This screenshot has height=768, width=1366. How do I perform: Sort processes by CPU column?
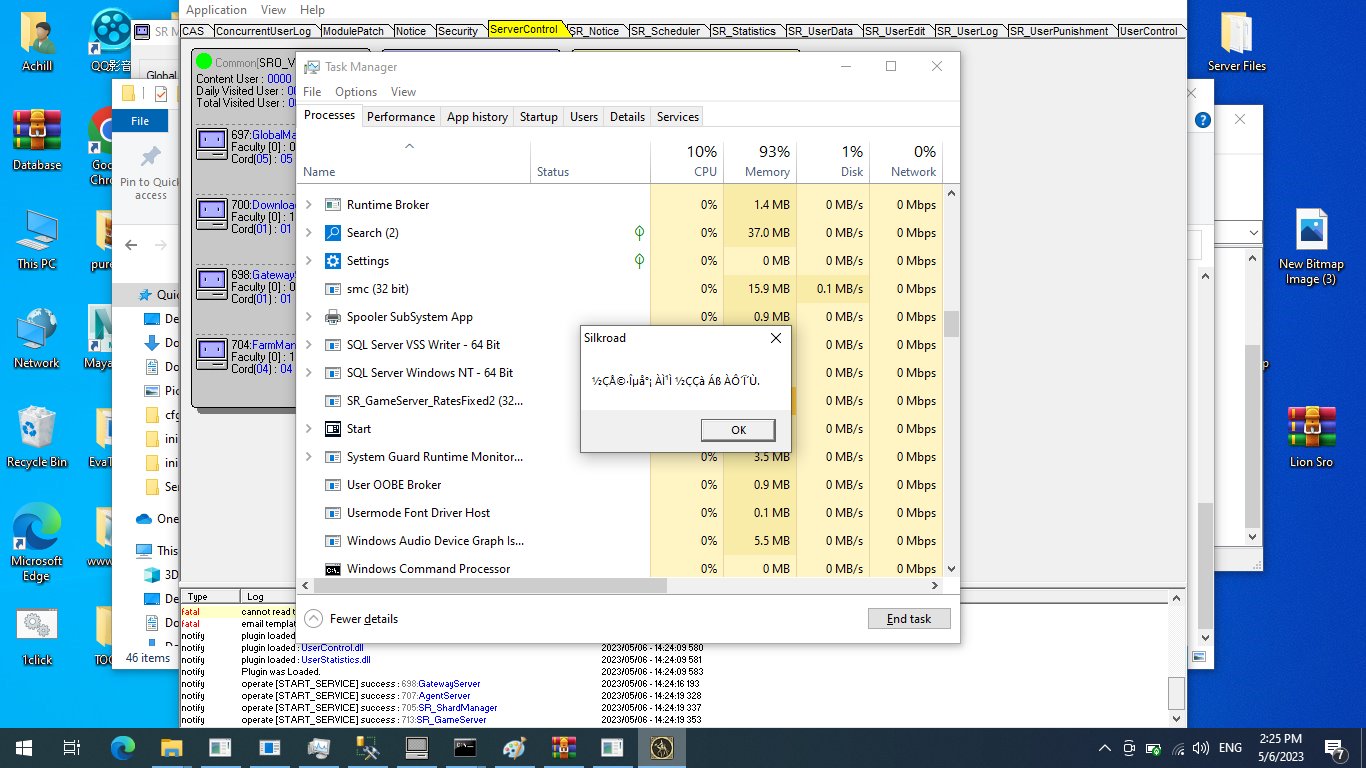(x=687, y=161)
